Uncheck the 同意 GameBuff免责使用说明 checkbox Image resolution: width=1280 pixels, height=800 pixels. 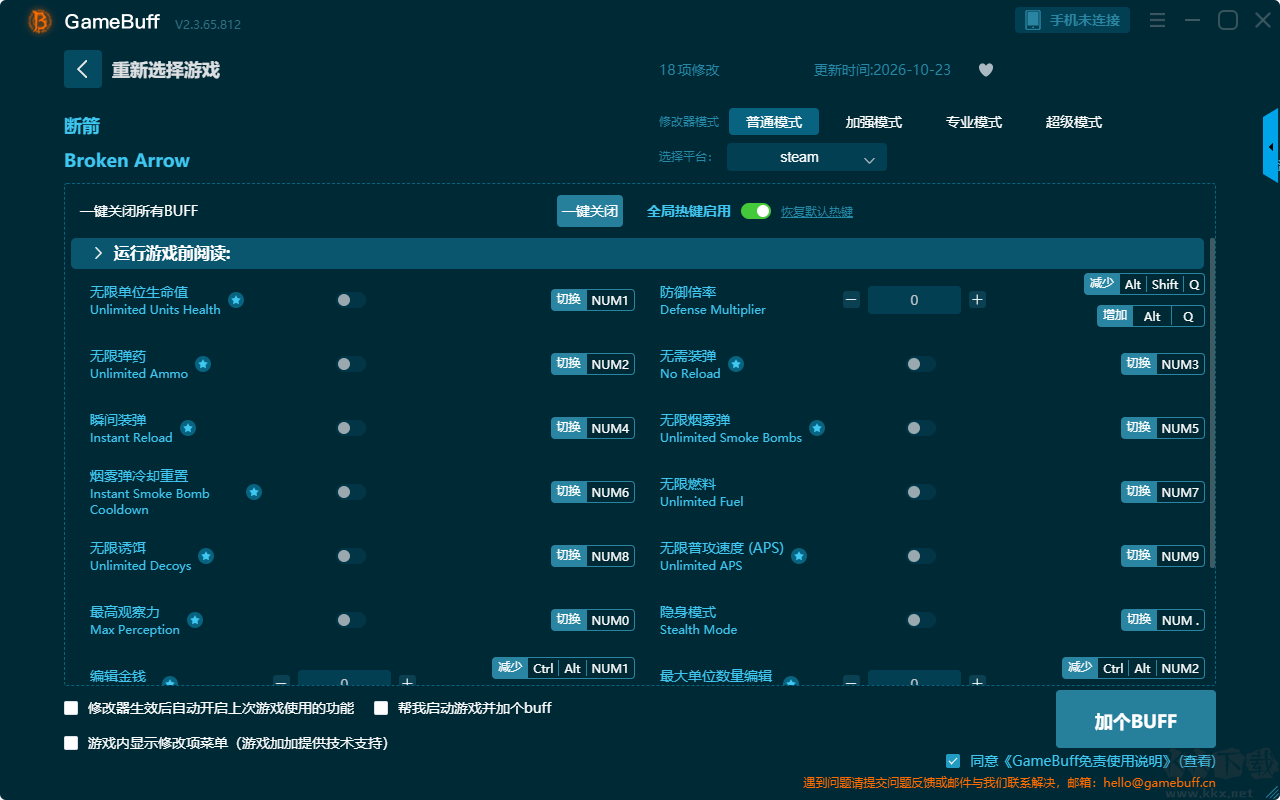[x=953, y=761]
